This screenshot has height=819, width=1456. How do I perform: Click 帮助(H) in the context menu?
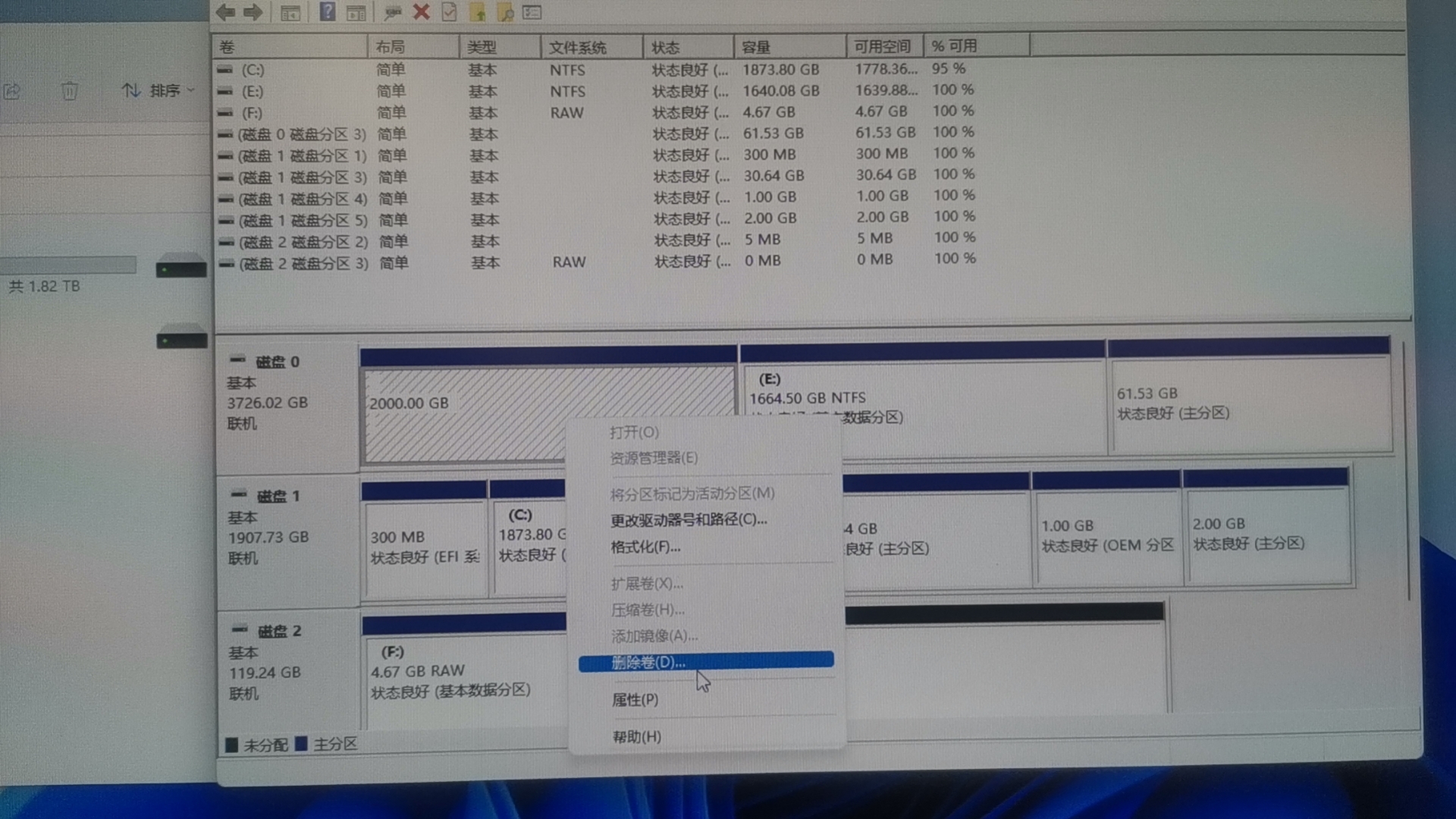[636, 736]
